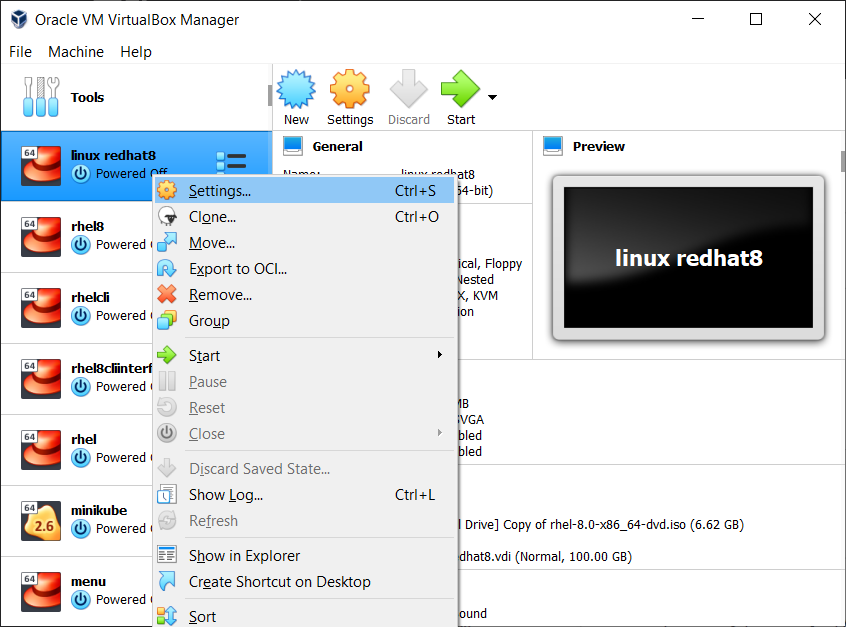Image resolution: width=846 pixels, height=627 pixels.
Task: Select the rhelcli virtual machine icon
Action: 41,308
